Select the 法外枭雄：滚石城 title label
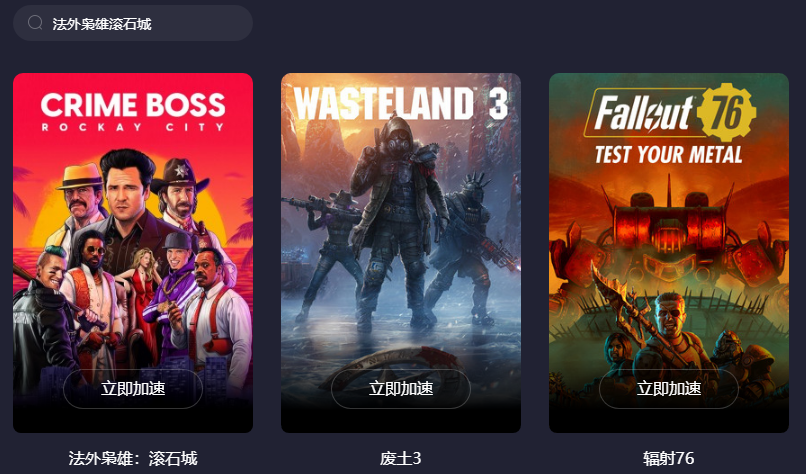This screenshot has width=806, height=474. pyautogui.click(x=133, y=458)
